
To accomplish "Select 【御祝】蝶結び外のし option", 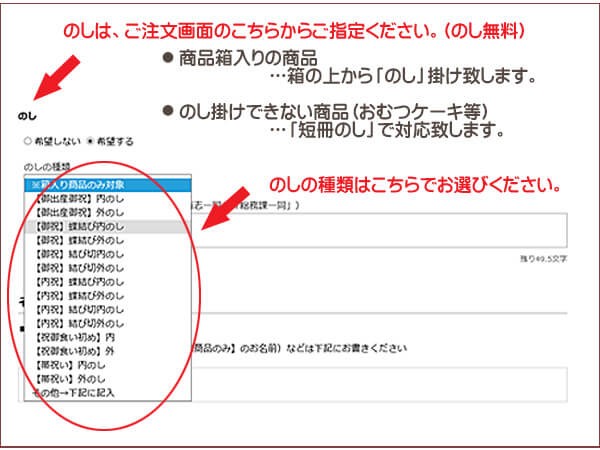I will [x=80, y=240].
